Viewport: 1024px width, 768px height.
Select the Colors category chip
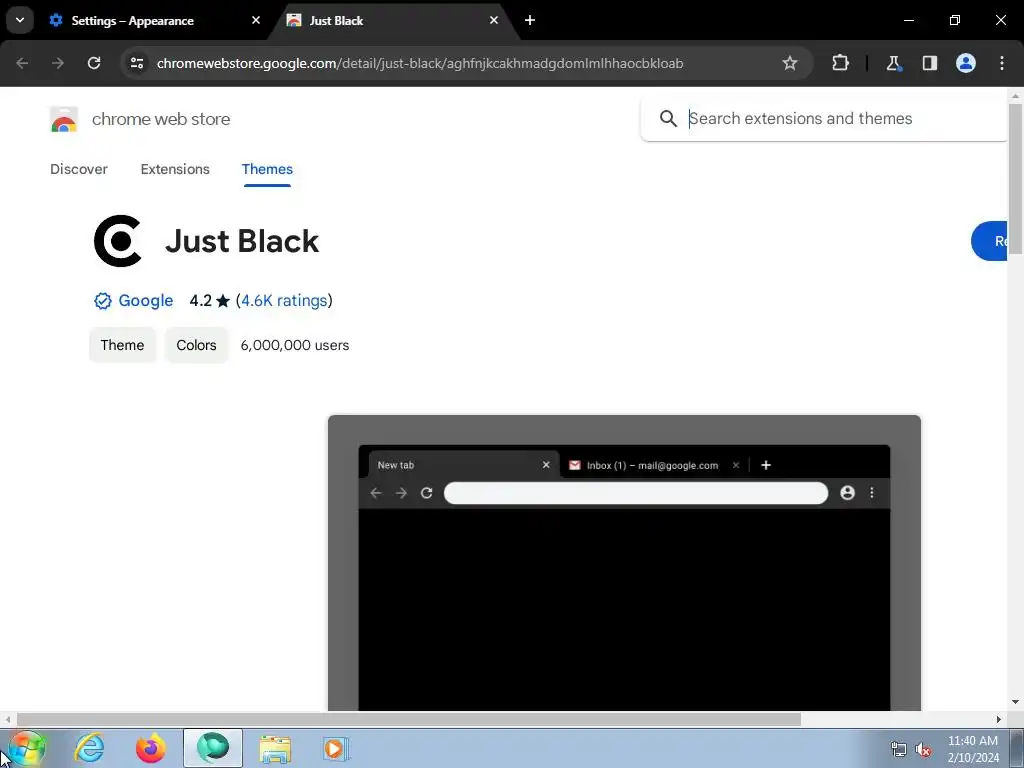pos(196,345)
